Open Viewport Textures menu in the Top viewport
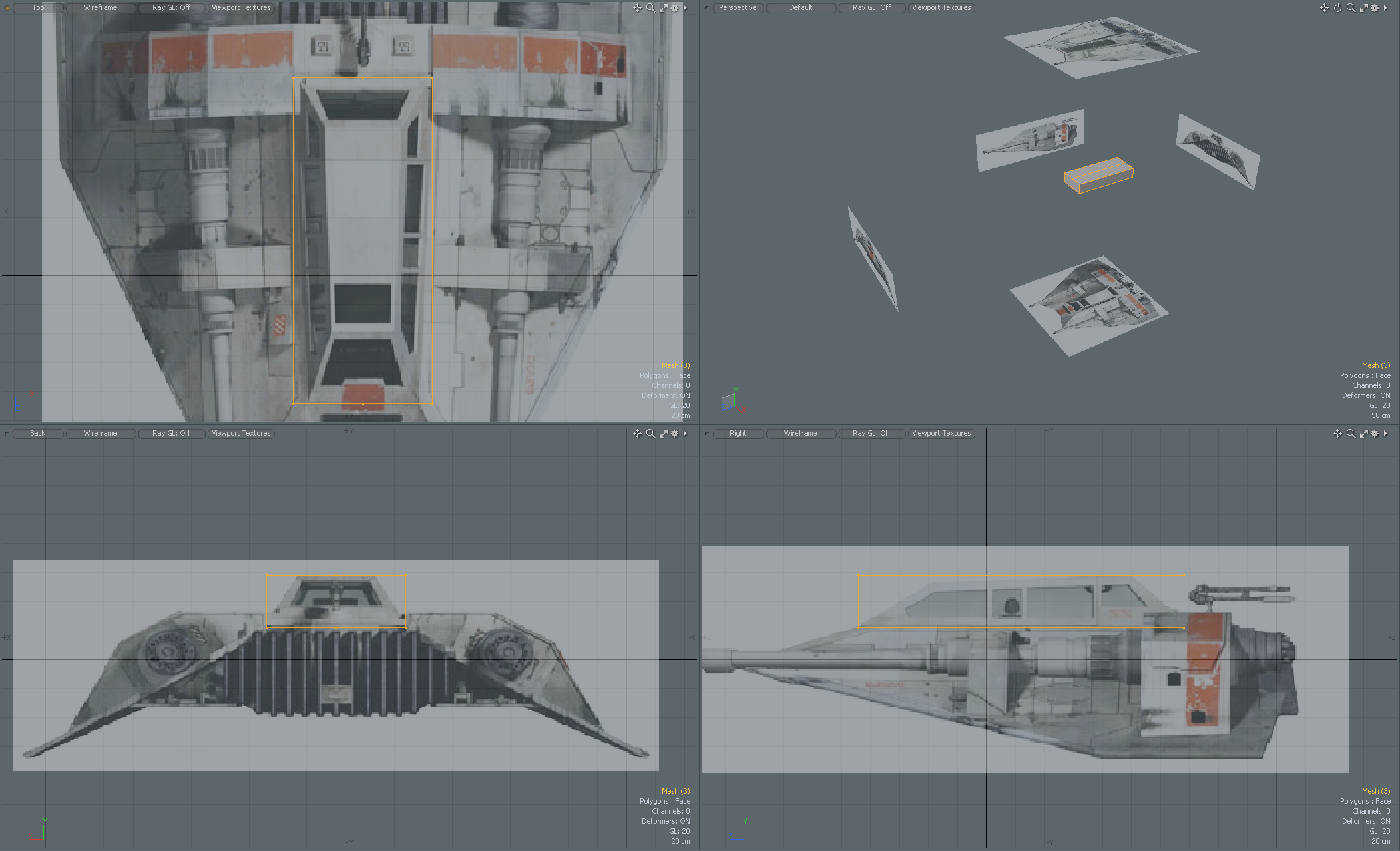The height and width of the screenshot is (851, 1400). pos(241,8)
